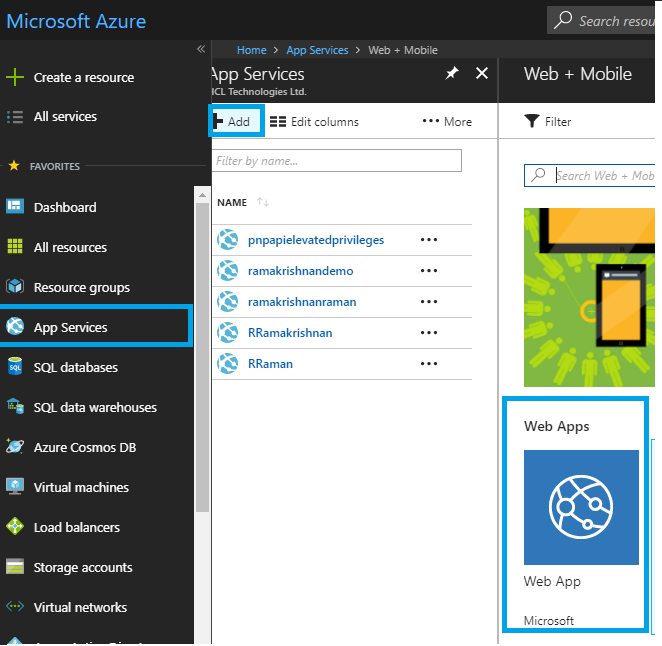Click the Web App blue tile icon
The image size is (662, 646).
[581, 507]
